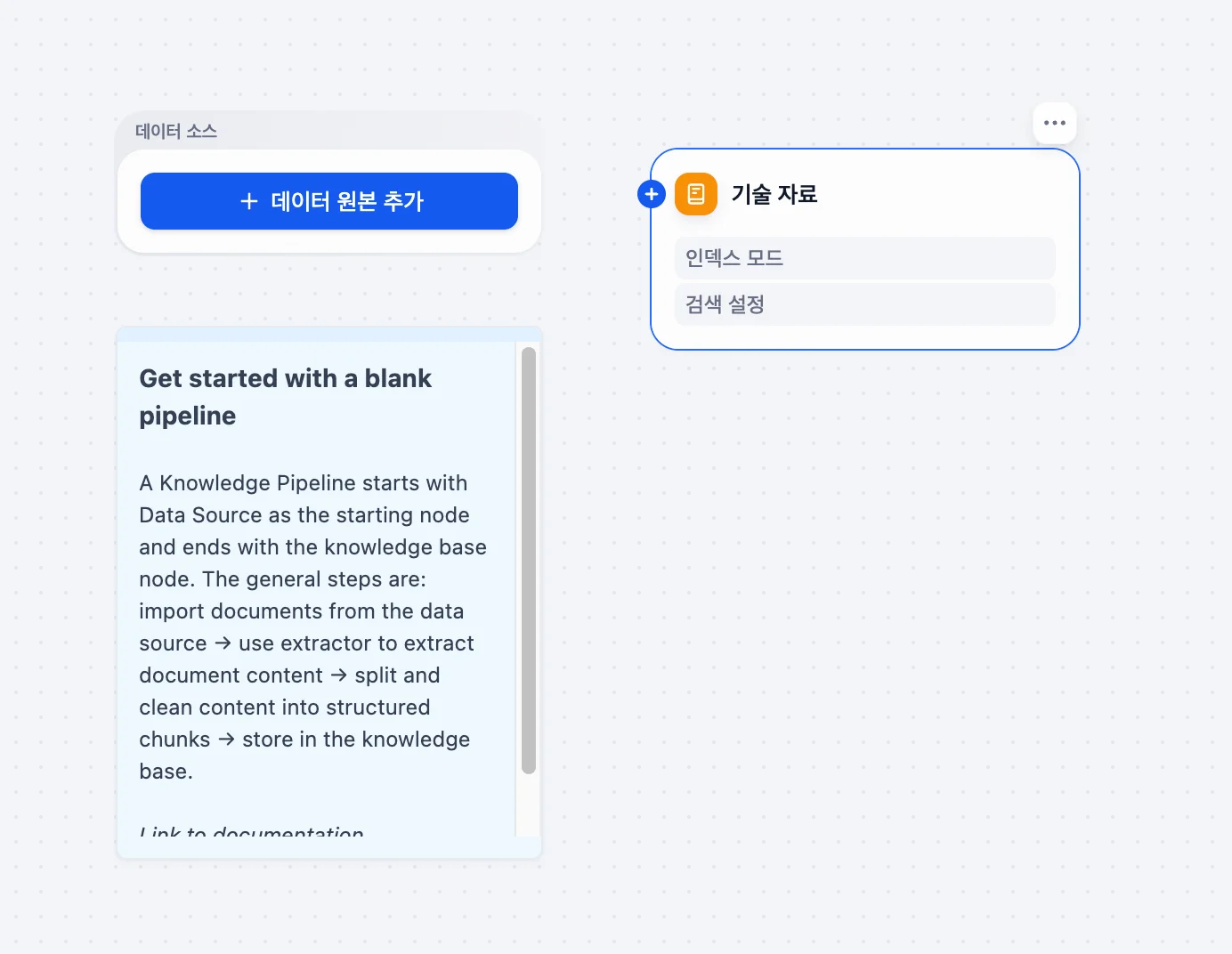
Task: Click the "base." last line of note text
Action: point(166,772)
